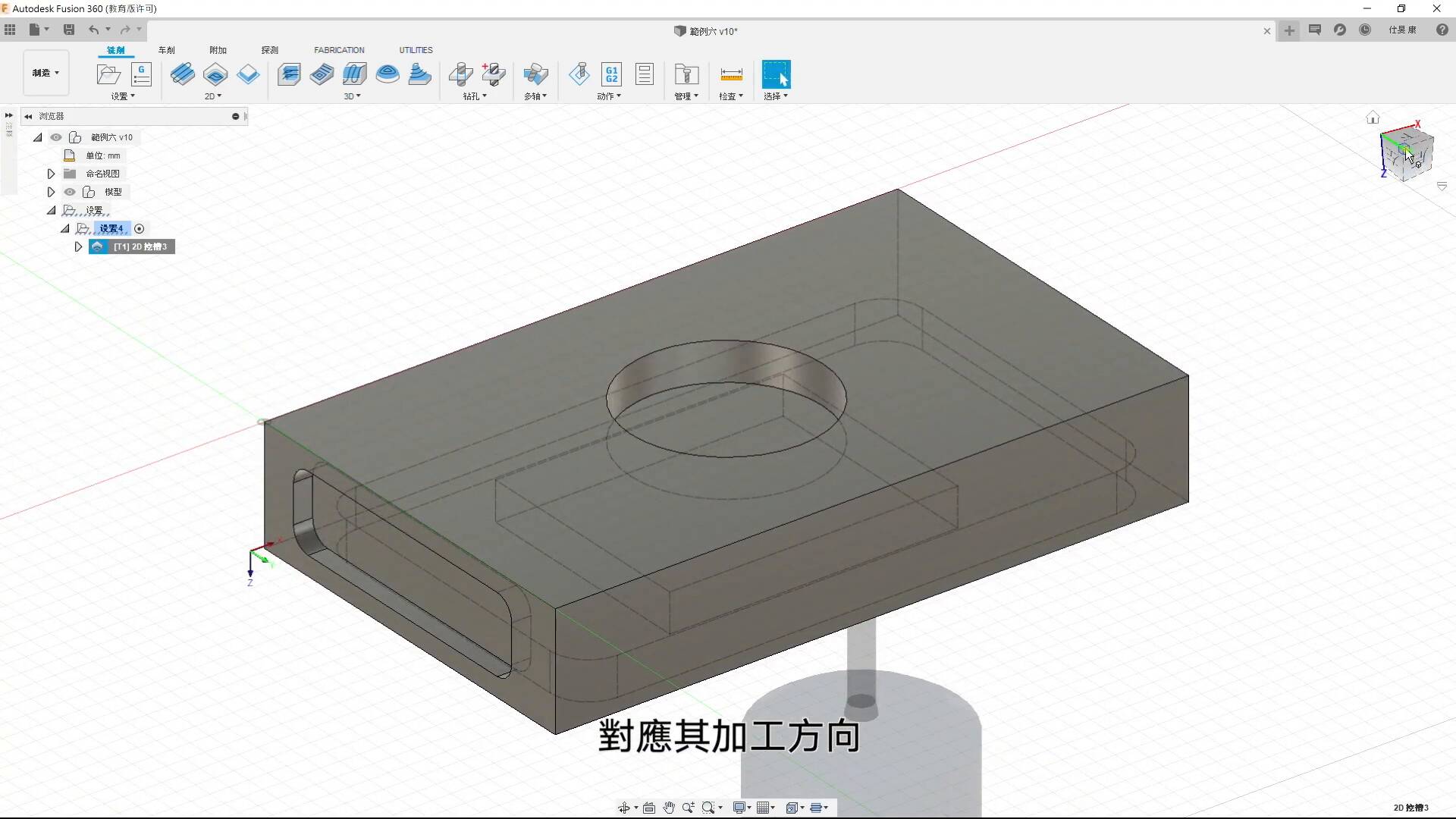
Task: Click the ViewCube home icon
Action: tap(1373, 118)
